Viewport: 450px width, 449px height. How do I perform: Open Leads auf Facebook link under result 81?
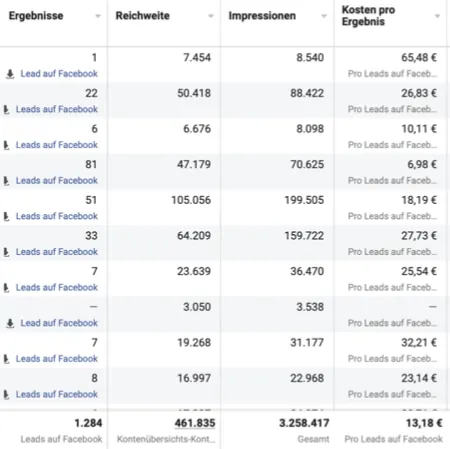[x=57, y=181]
